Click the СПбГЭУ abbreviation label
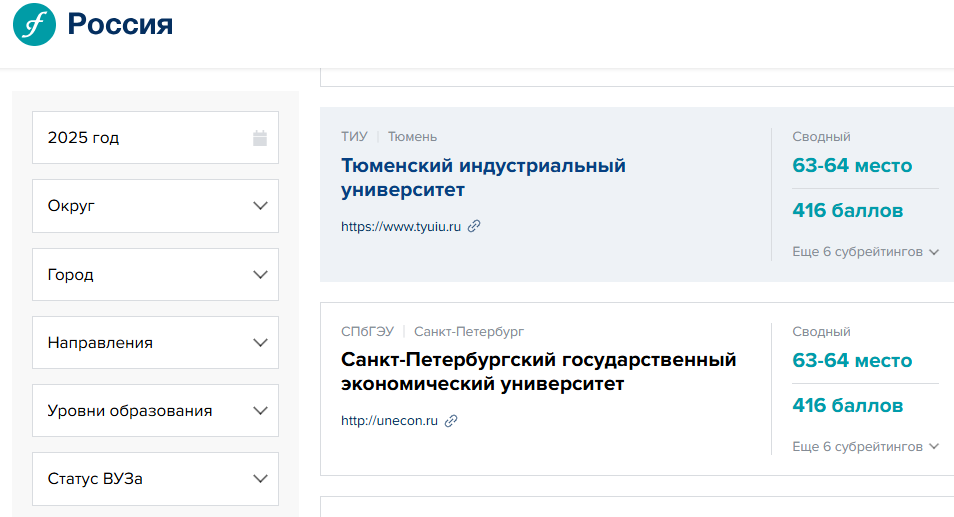 point(366,331)
